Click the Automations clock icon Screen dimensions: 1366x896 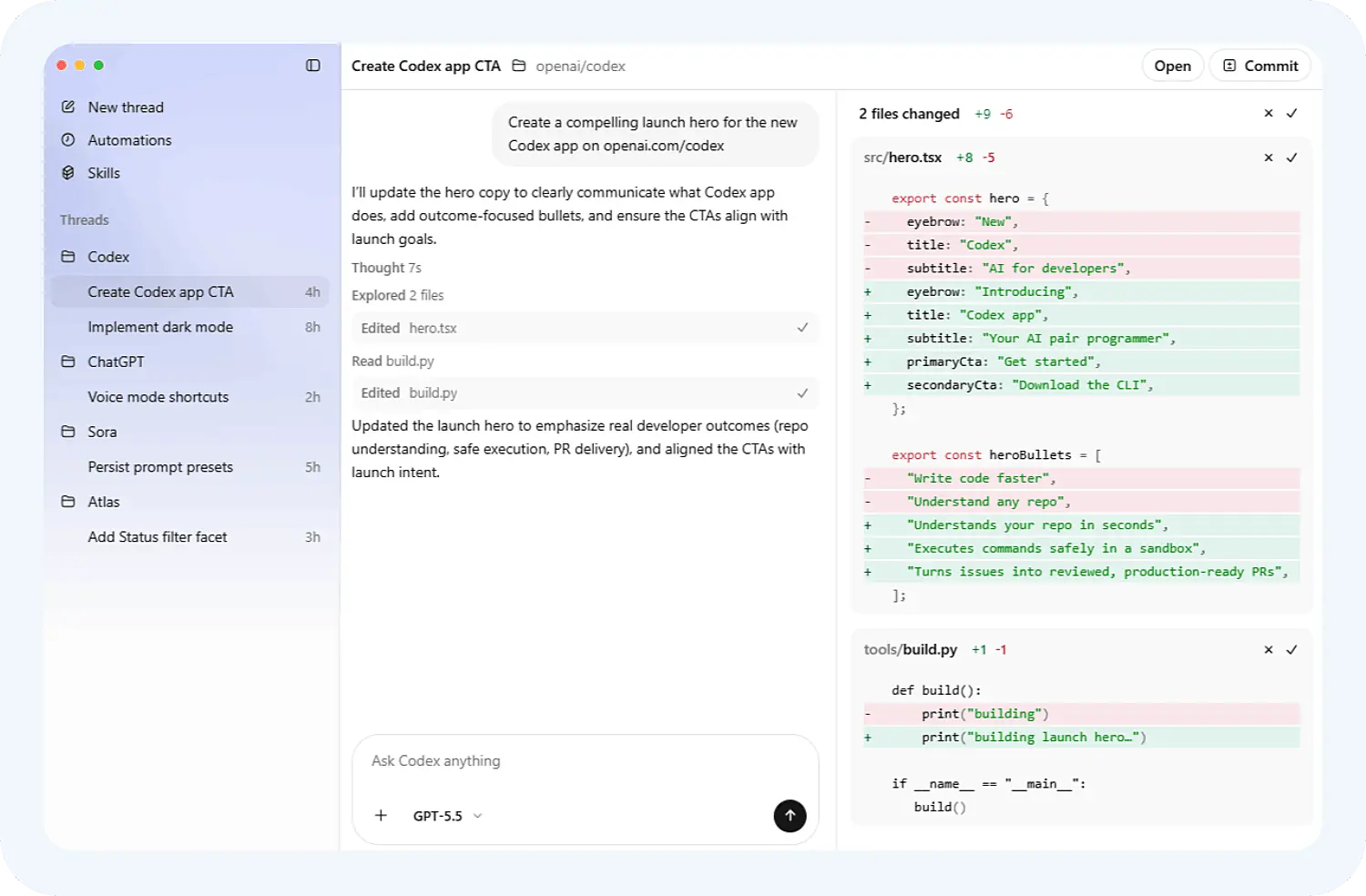pyautogui.click(x=68, y=140)
